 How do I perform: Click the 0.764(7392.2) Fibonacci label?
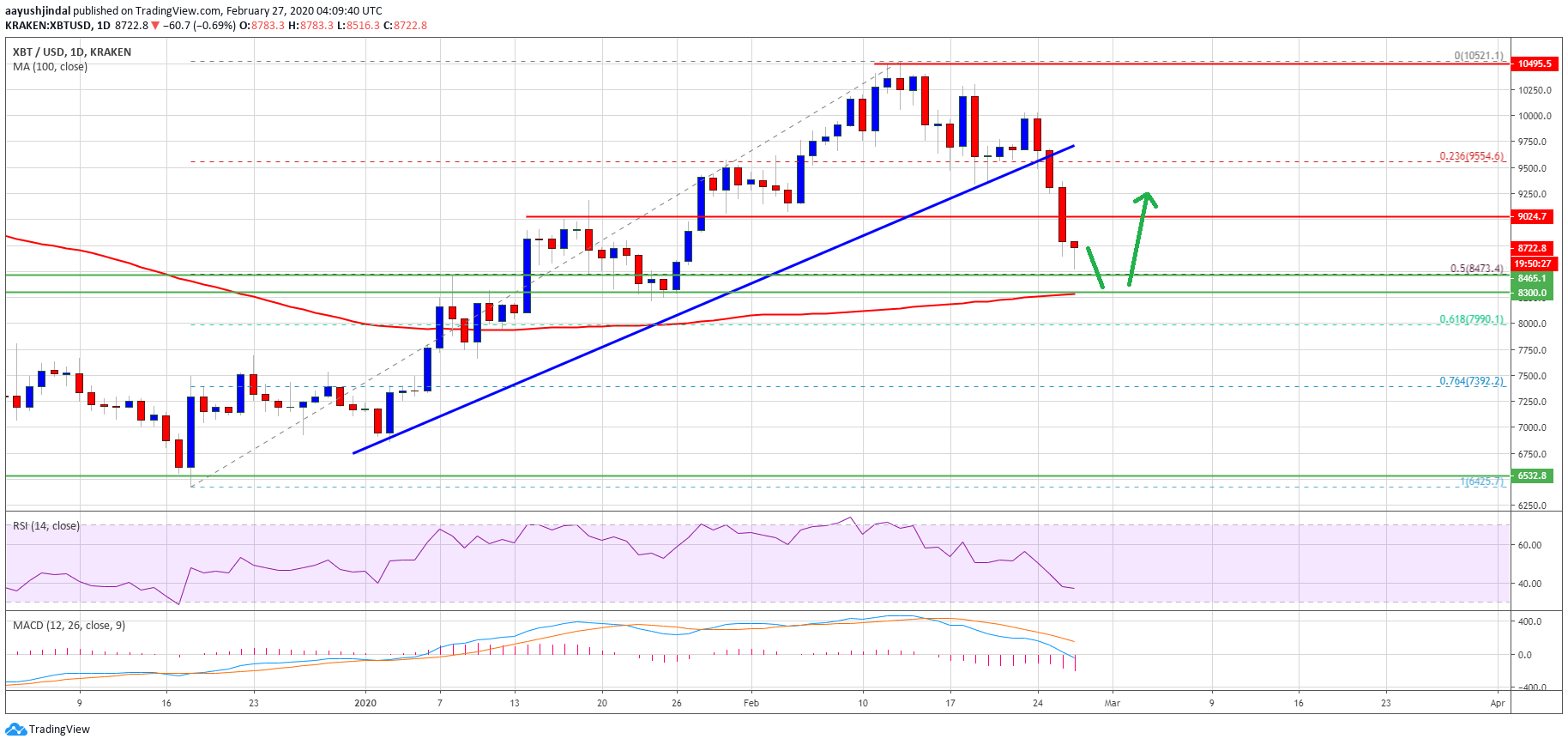click(x=1471, y=381)
